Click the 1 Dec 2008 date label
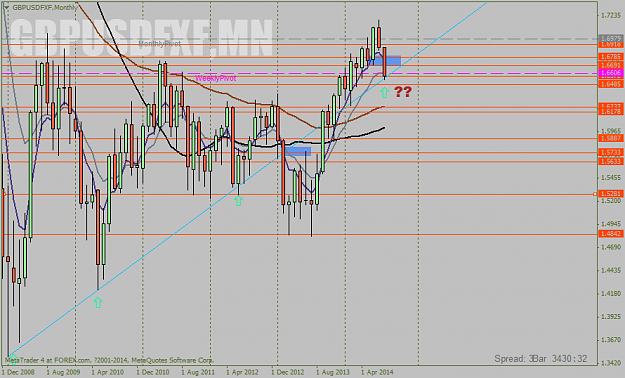The width and height of the screenshot is (625, 378). click(18, 372)
